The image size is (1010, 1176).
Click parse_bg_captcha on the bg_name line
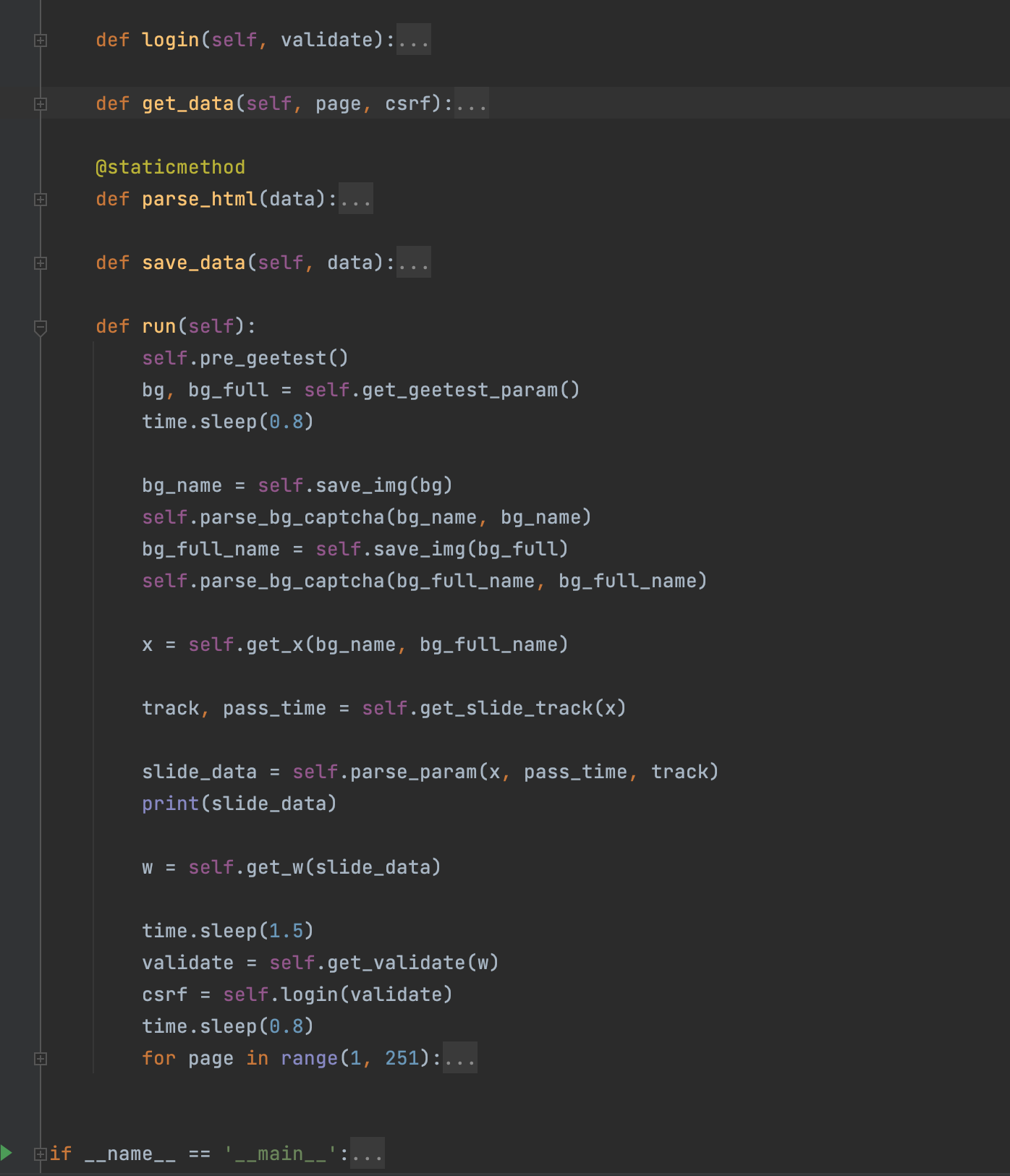tap(292, 517)
